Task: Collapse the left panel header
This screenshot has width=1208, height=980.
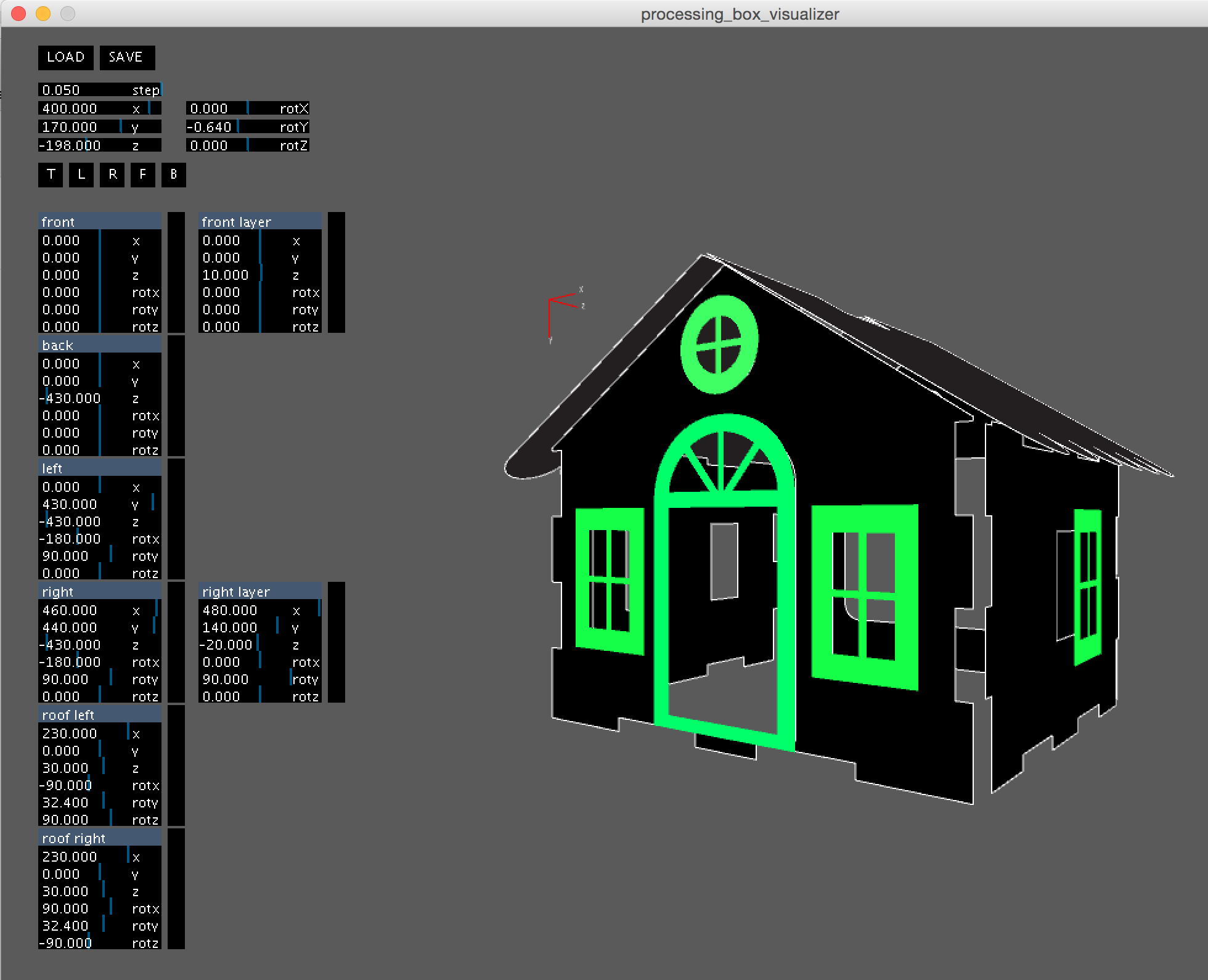Action: 100,468
